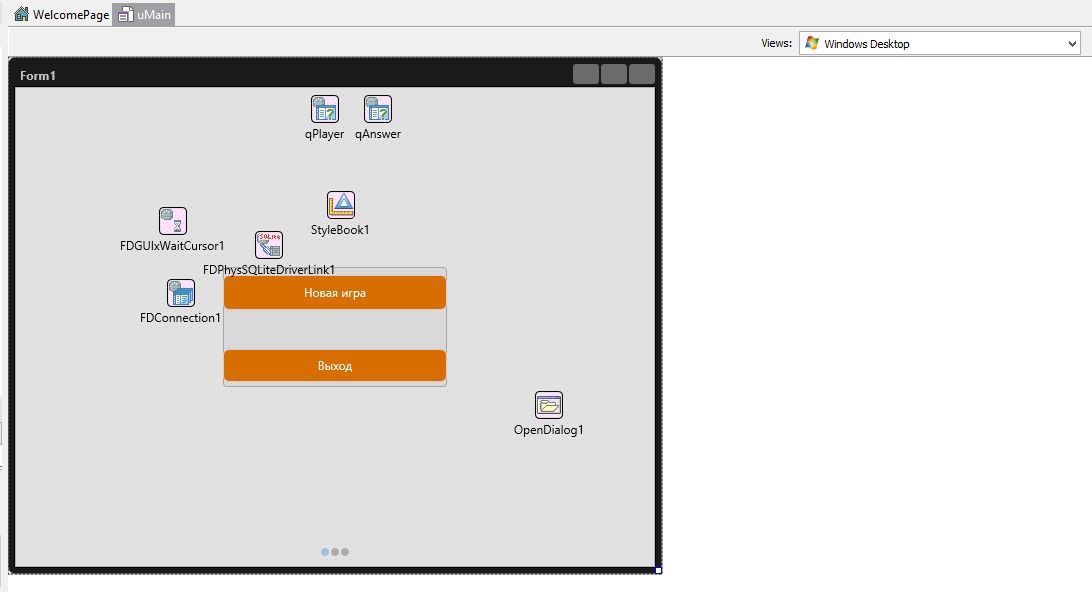Click the Выход button
This screenshot has height=592, width=1092.
pos(334,365)
